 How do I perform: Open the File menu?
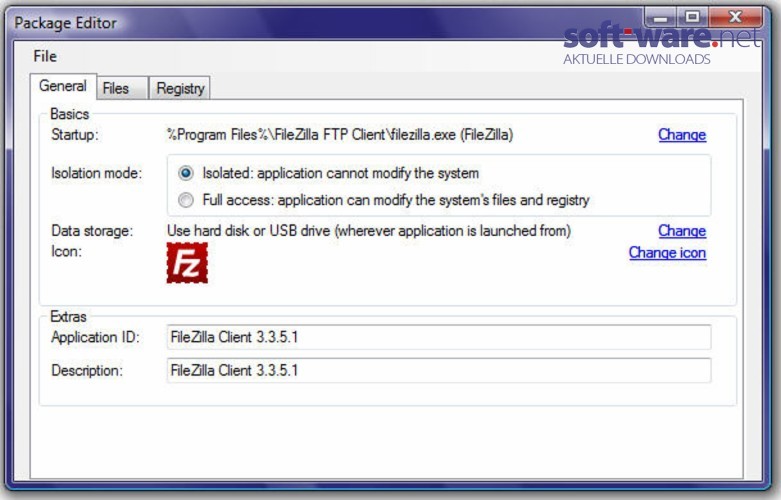click(45, 56)
